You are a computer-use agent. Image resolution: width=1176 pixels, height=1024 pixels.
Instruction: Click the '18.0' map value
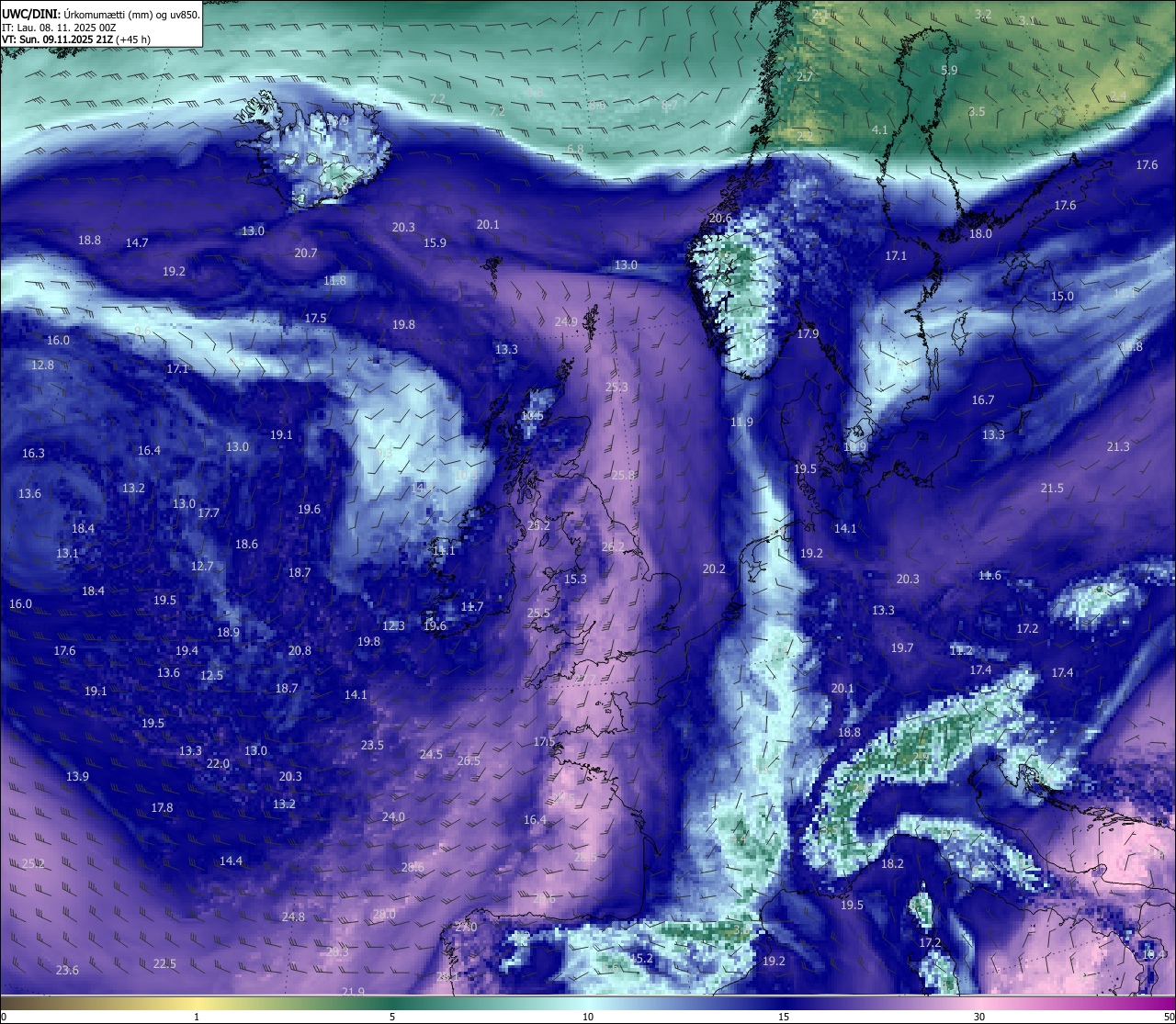click(980, 233)
